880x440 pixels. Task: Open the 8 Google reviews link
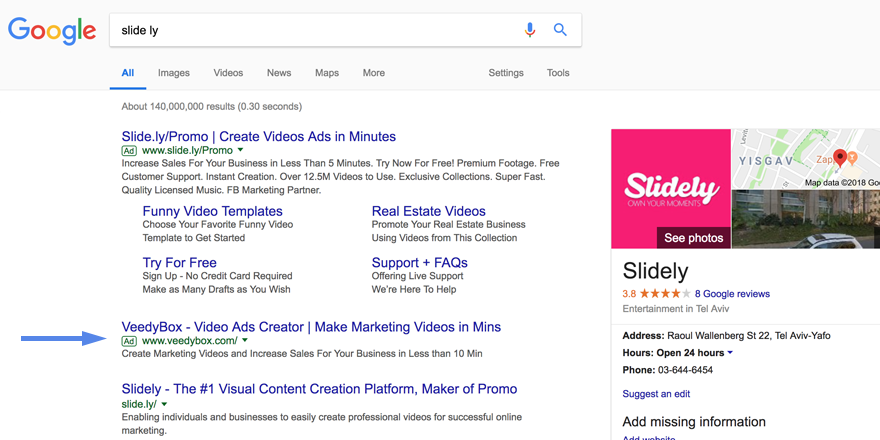pos(732,294)
